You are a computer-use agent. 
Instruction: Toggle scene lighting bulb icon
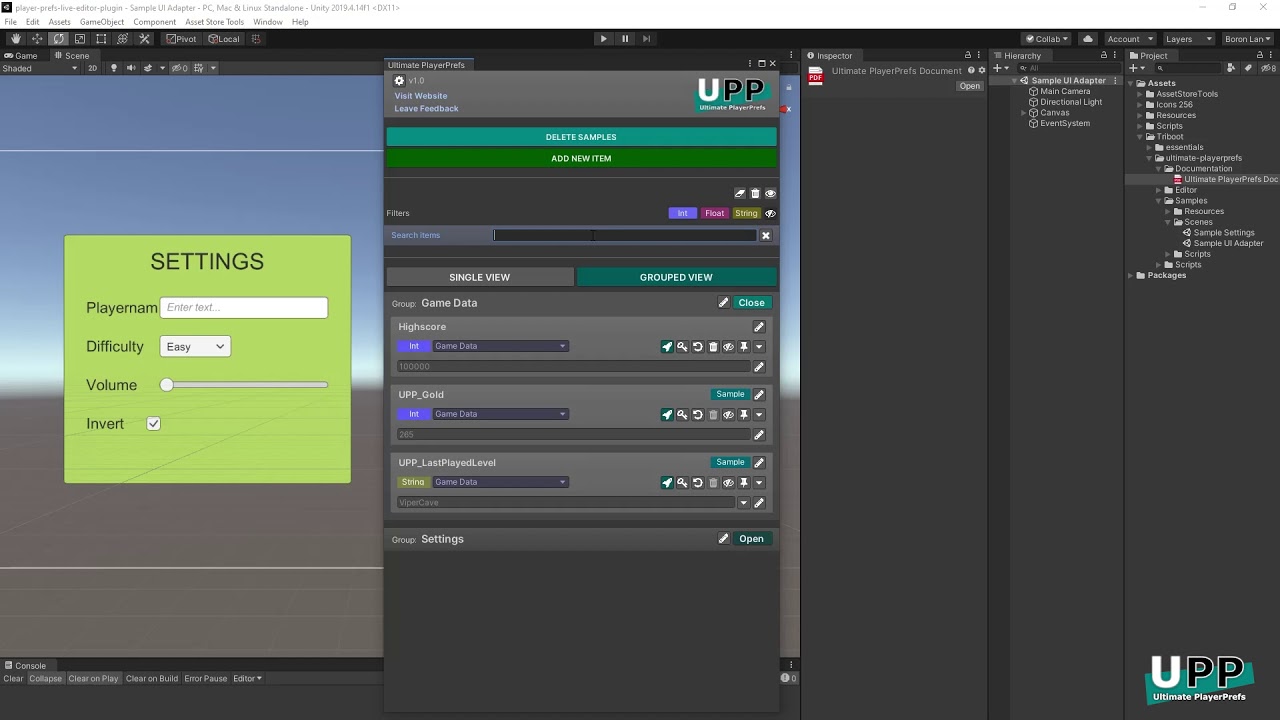tap(113, 68)
